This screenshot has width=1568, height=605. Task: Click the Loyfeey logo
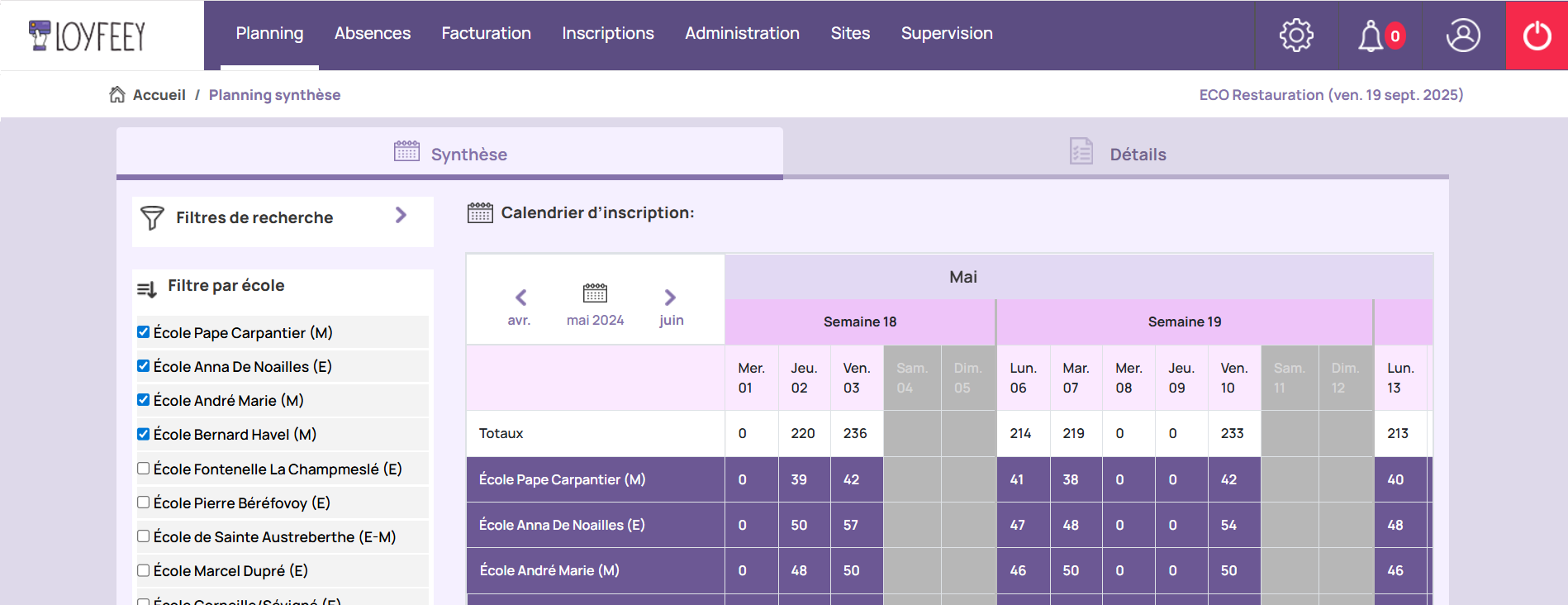(88, 36)
